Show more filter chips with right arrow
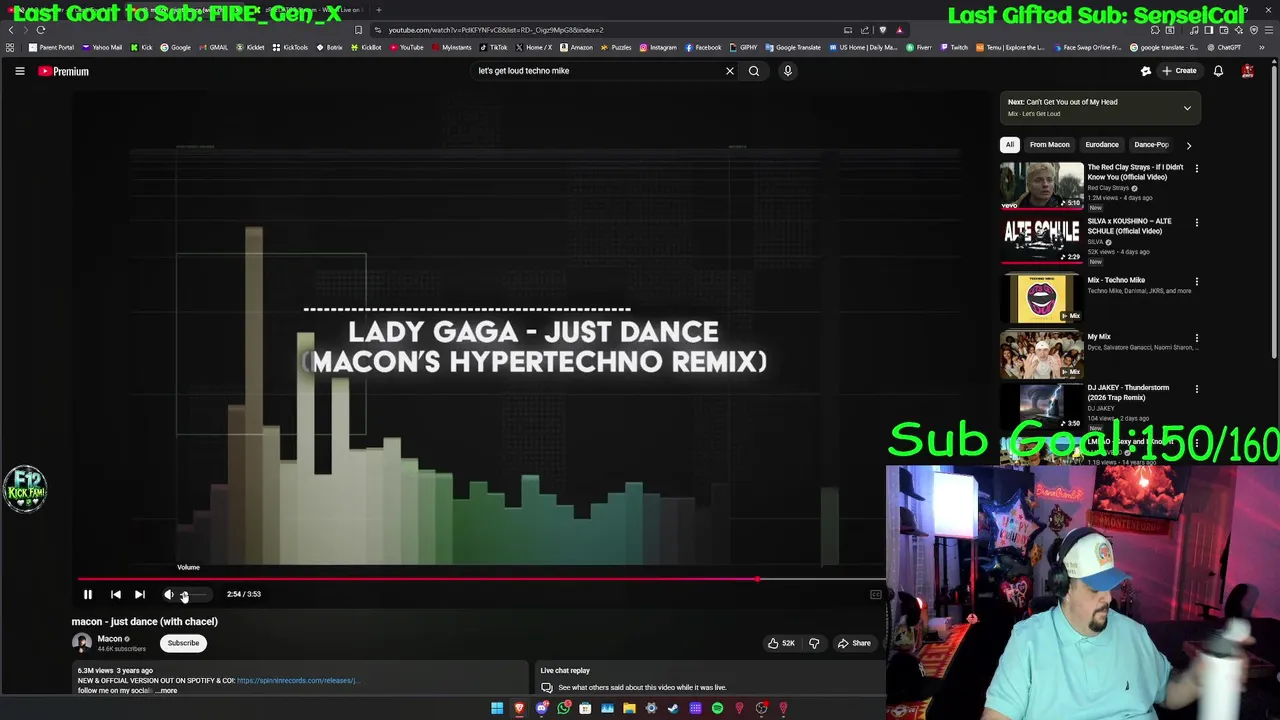The height and width of the screenshot is (720, 1280). [x=1188, y=145]
